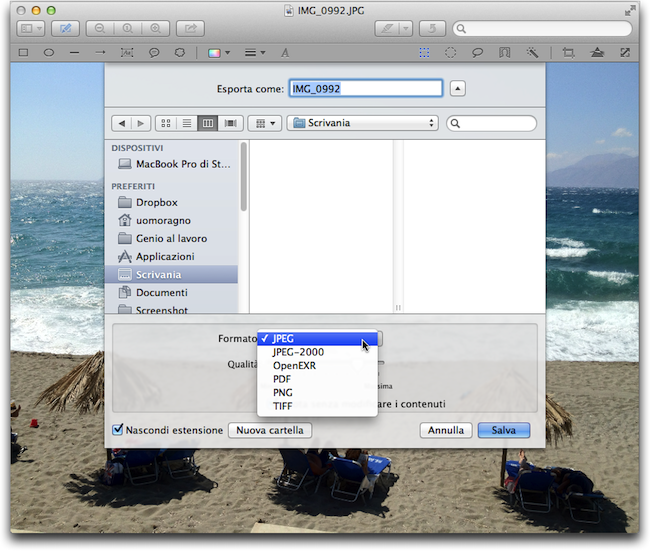Choose PNG from the format list
The width and height of the screenshot is (650, 551).
pyautogui.click(x=282, y=393)
